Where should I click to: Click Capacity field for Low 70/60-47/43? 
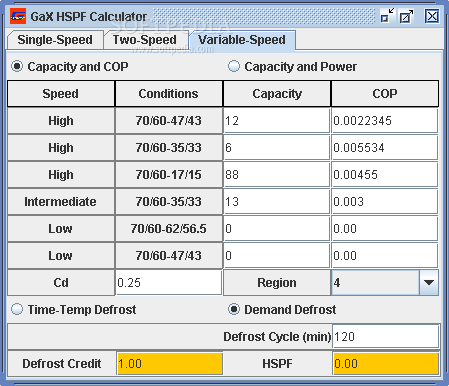click(276, 256)
